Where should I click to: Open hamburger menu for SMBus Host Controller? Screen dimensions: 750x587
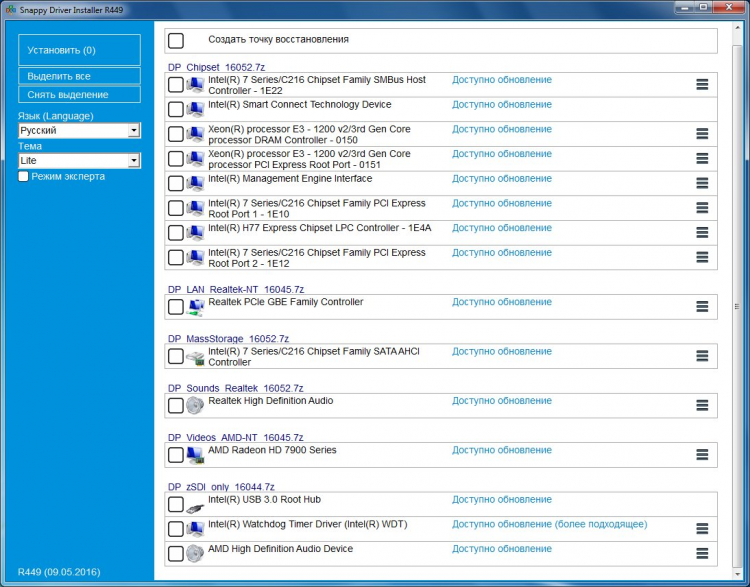[702, 85]
